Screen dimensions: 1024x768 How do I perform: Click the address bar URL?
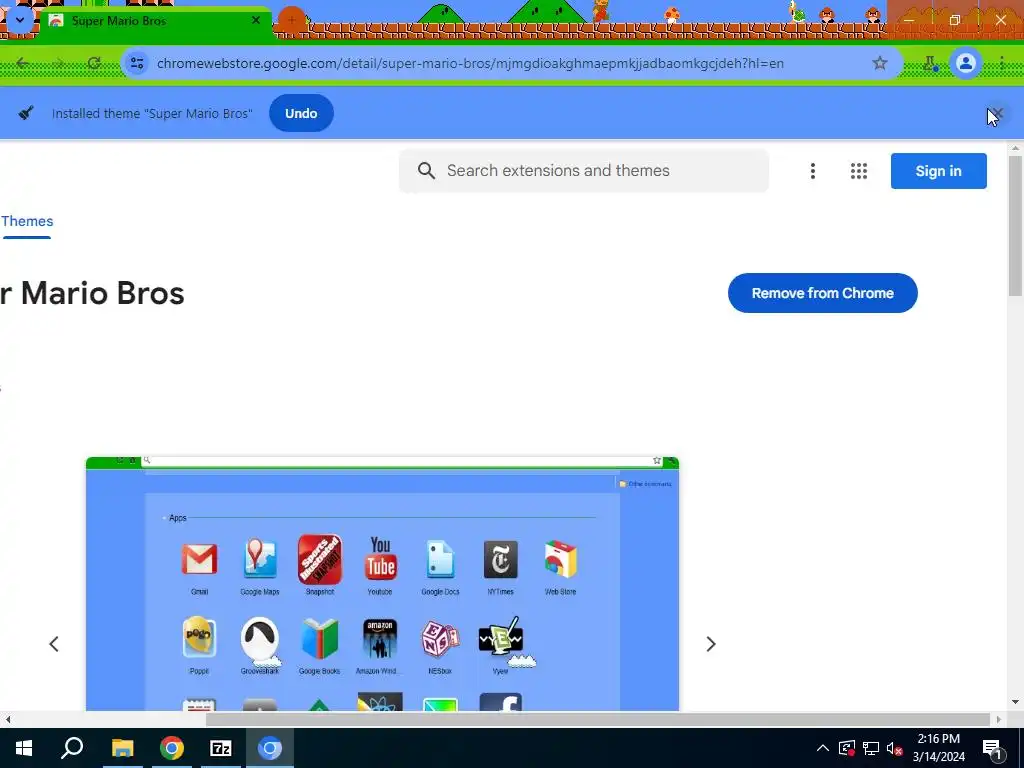pyautogui.click(x=470, y=63)
